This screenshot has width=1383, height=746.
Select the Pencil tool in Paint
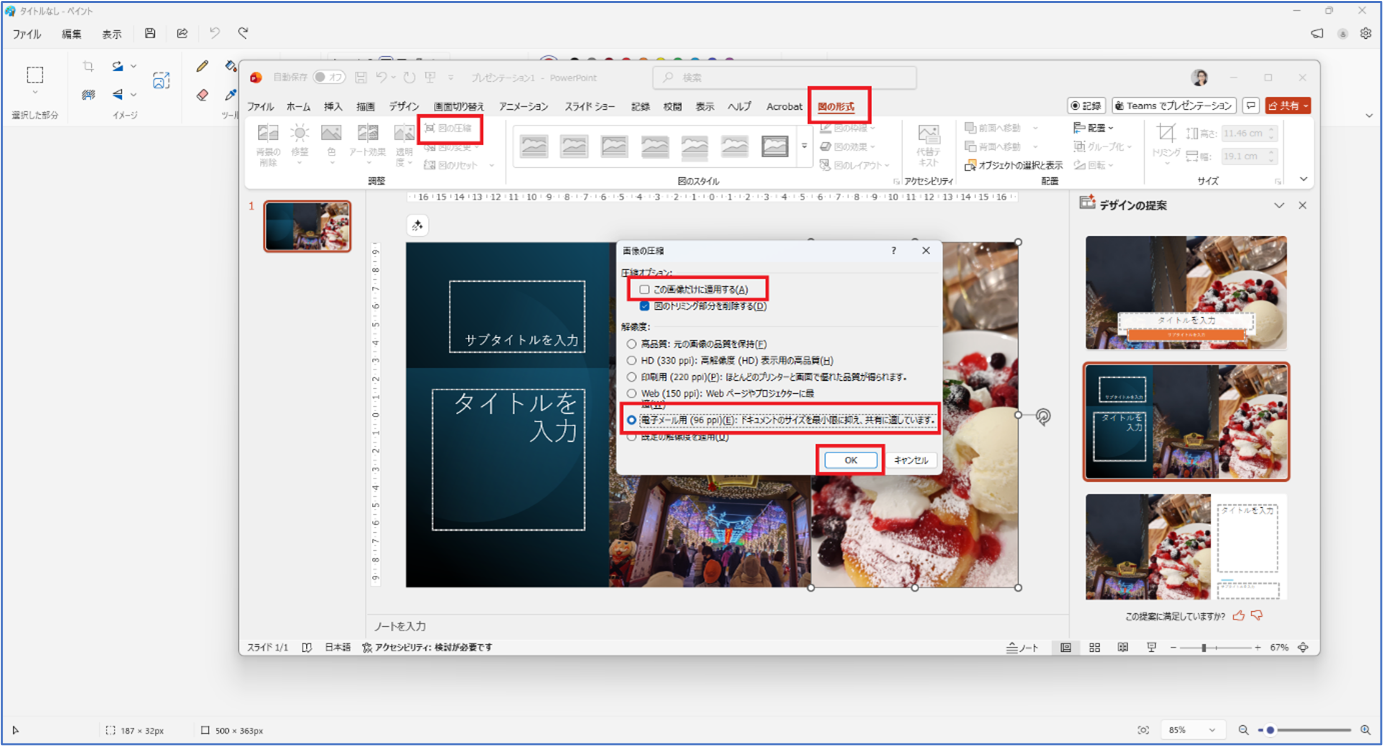click(x=202, y=67)
